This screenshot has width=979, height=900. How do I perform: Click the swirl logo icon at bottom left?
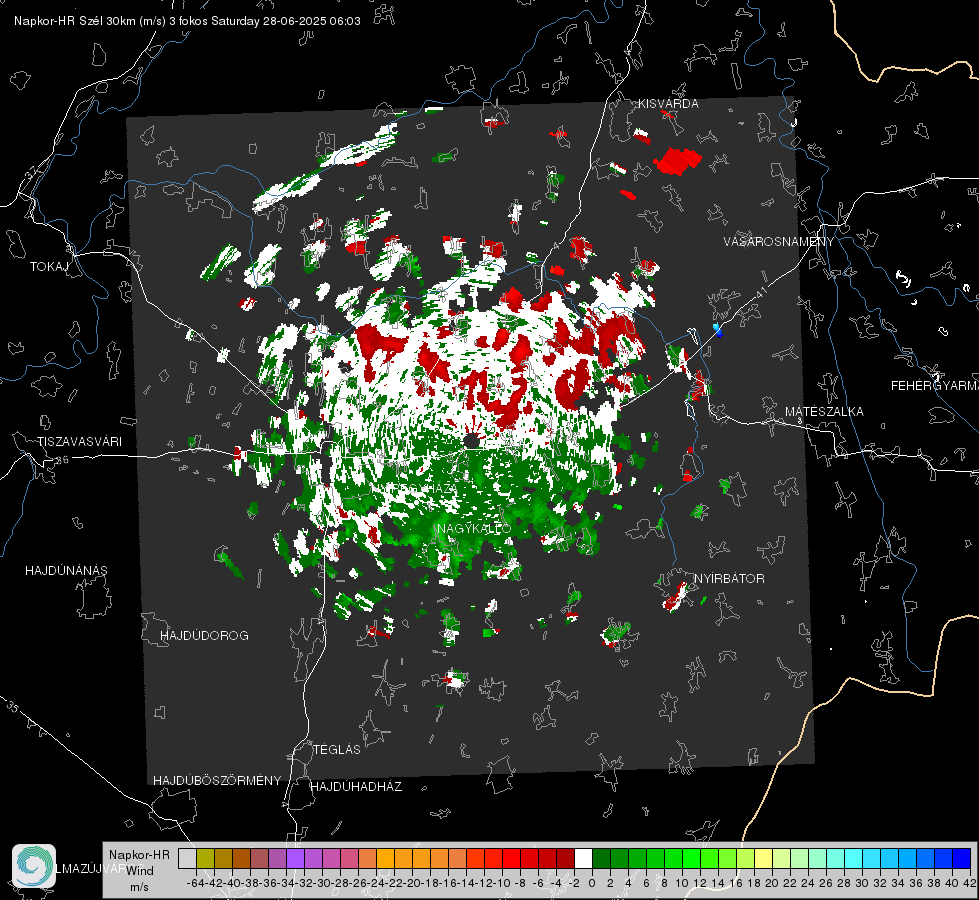click(x=34, y=866)
